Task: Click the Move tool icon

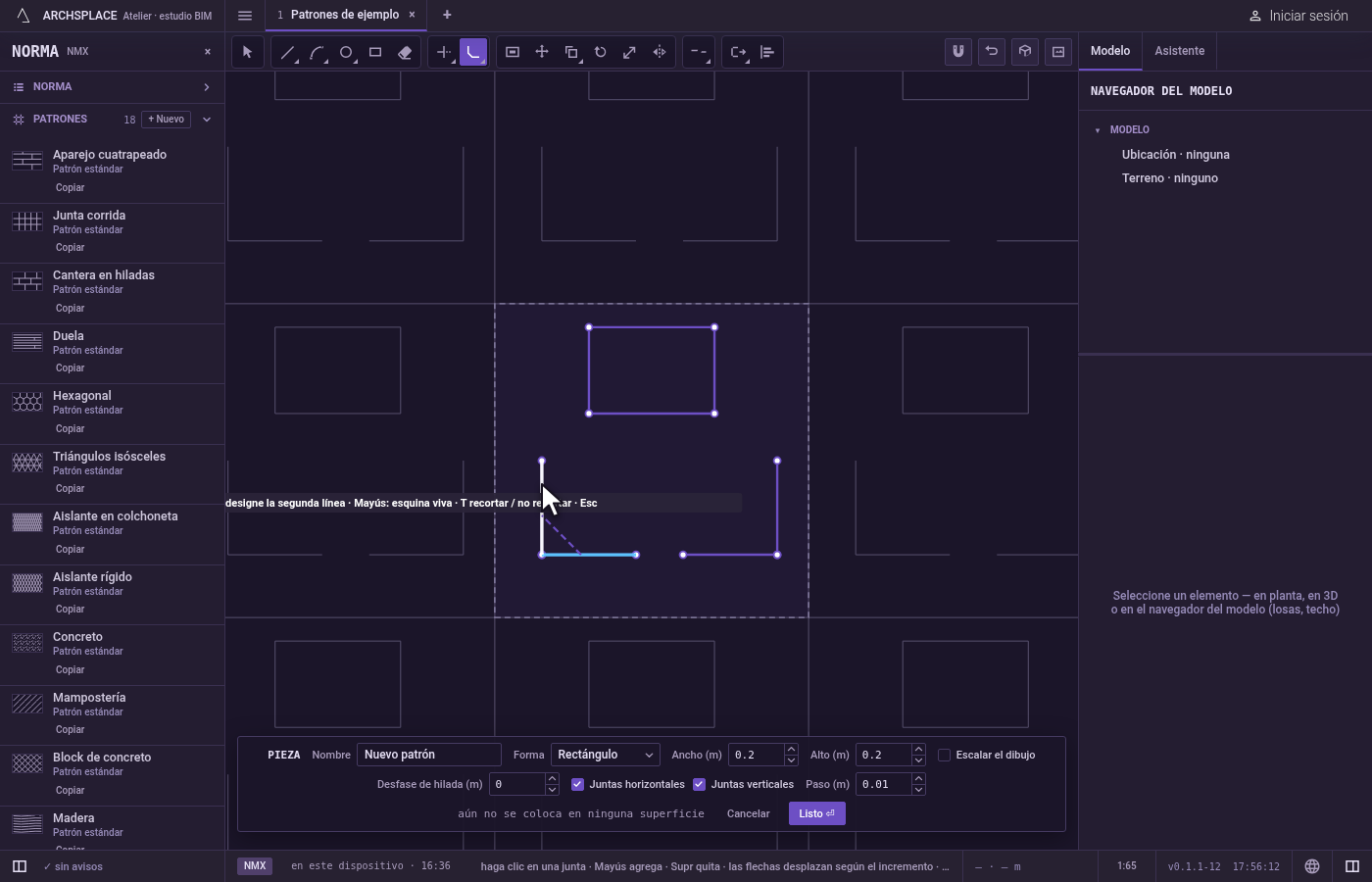Action: point(542,52)
